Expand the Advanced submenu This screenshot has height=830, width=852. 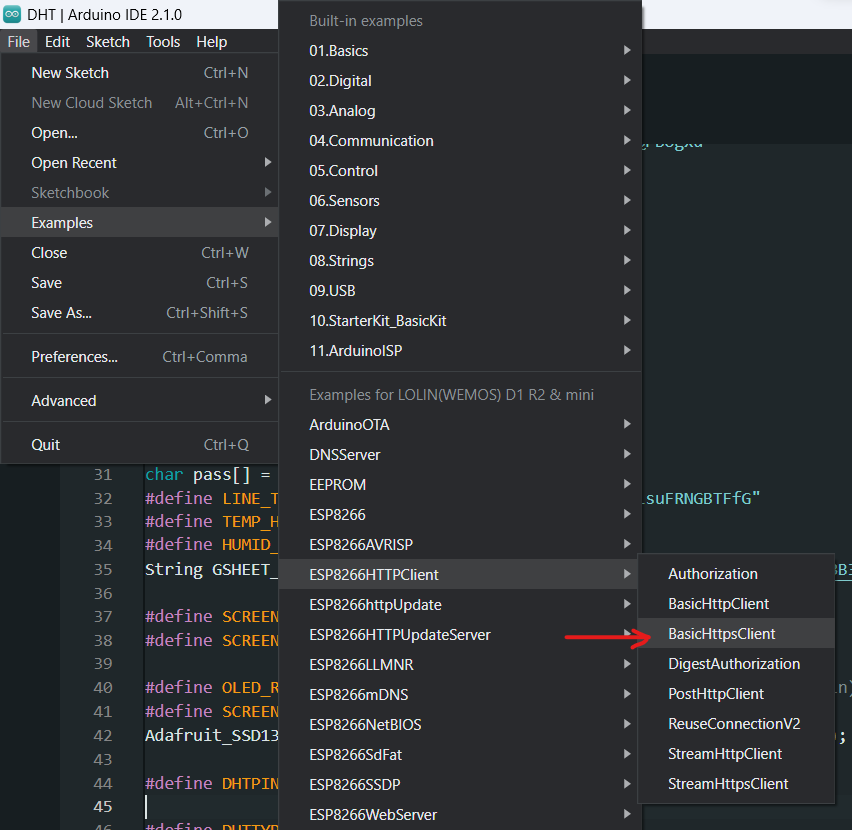[140, 401]
